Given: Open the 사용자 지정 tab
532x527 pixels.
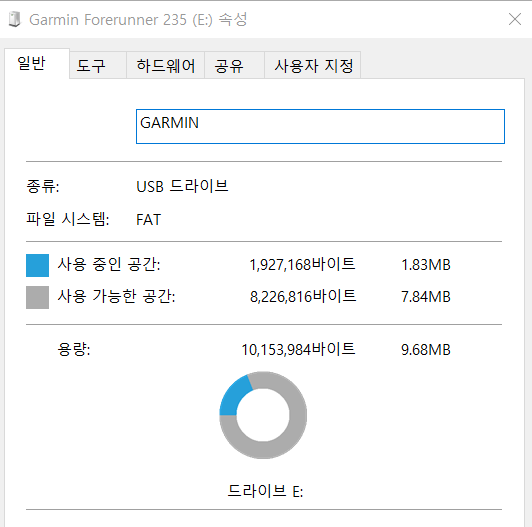Looking at the screenshot, I should click(x=312, y=65).
